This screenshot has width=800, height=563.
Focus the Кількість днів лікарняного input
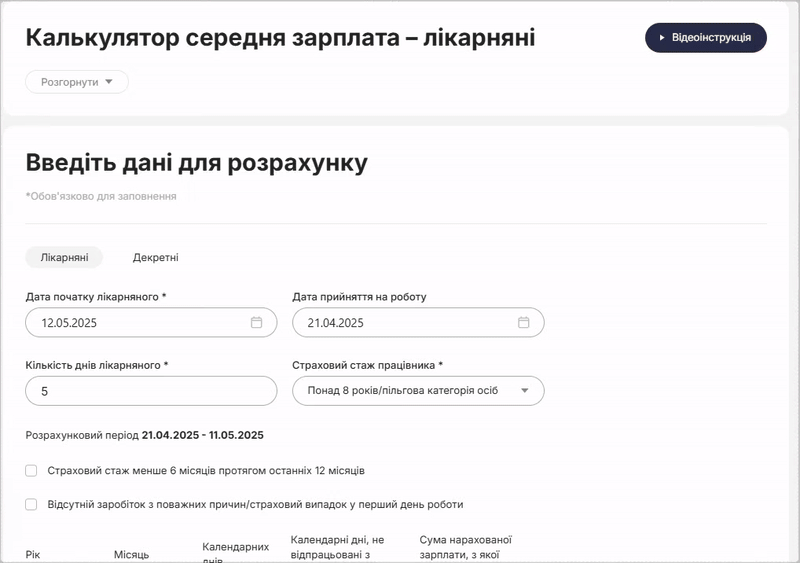(151, 391)
